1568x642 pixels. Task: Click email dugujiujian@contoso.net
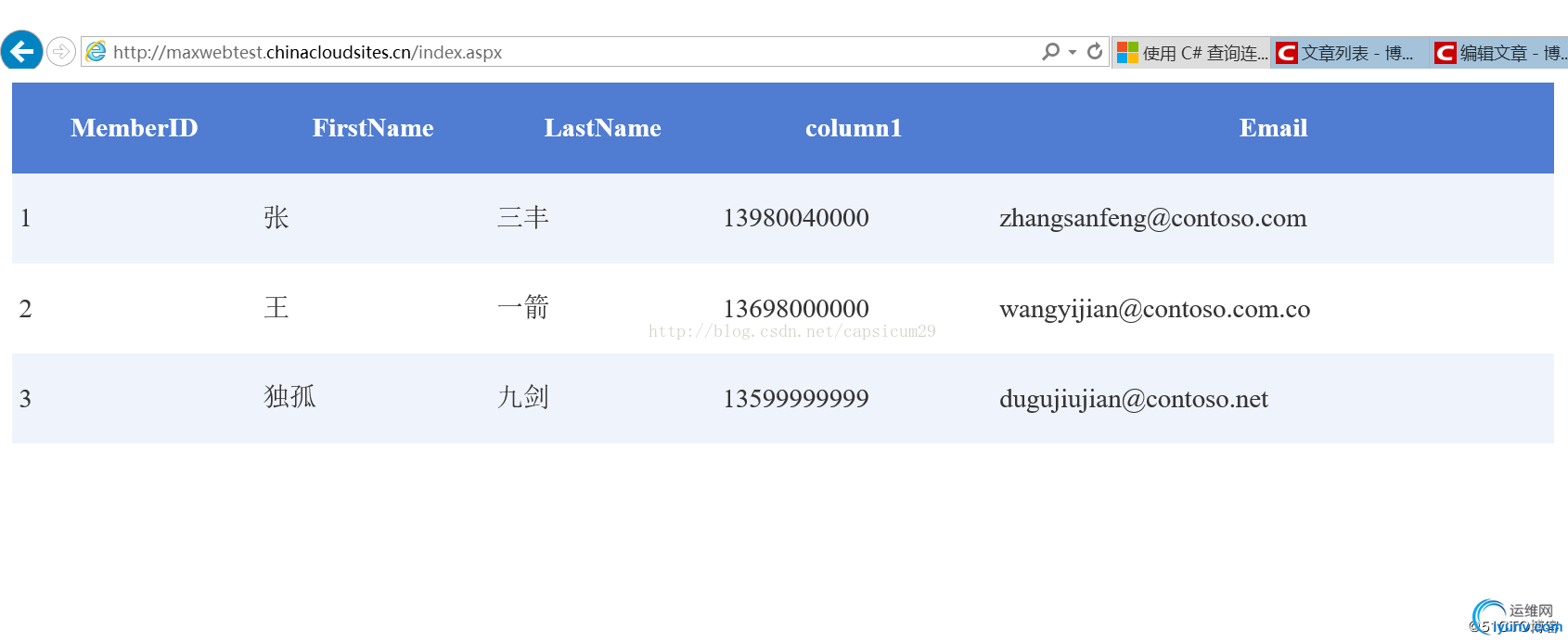(x=1134, y=399)
